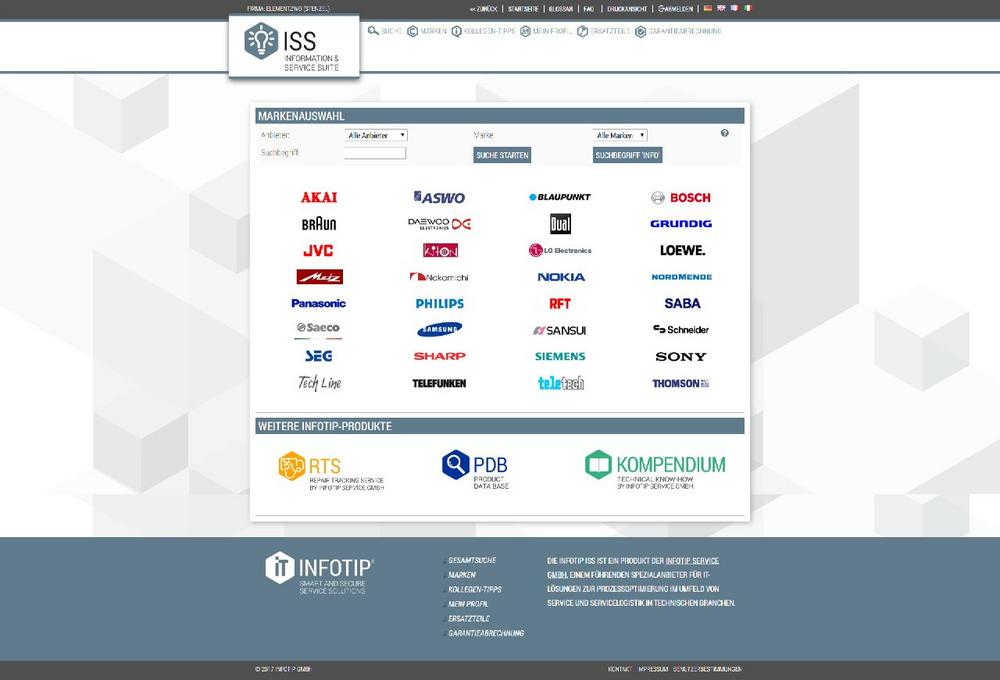The height and width of the screenshot is (680, 1000).
Task: Open Druckansicht in the top bar
Action: [627, 9]
